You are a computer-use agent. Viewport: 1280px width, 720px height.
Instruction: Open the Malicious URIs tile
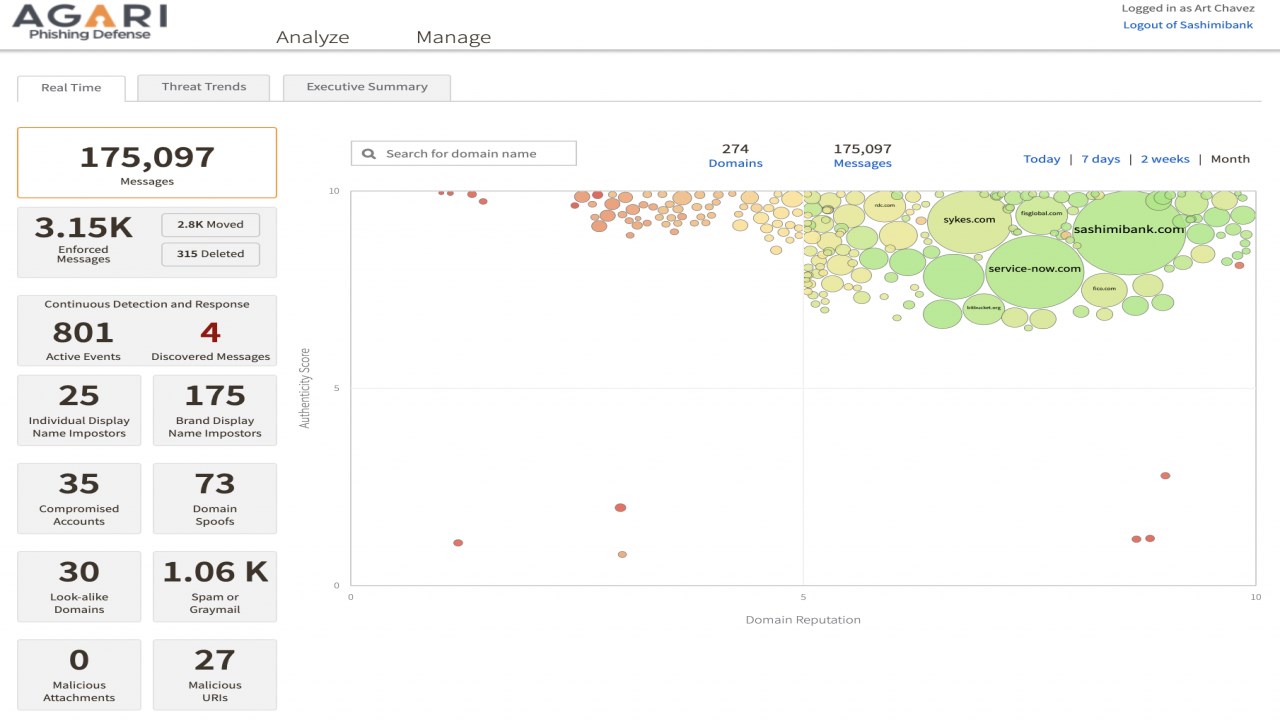click(x=215, y=673)
